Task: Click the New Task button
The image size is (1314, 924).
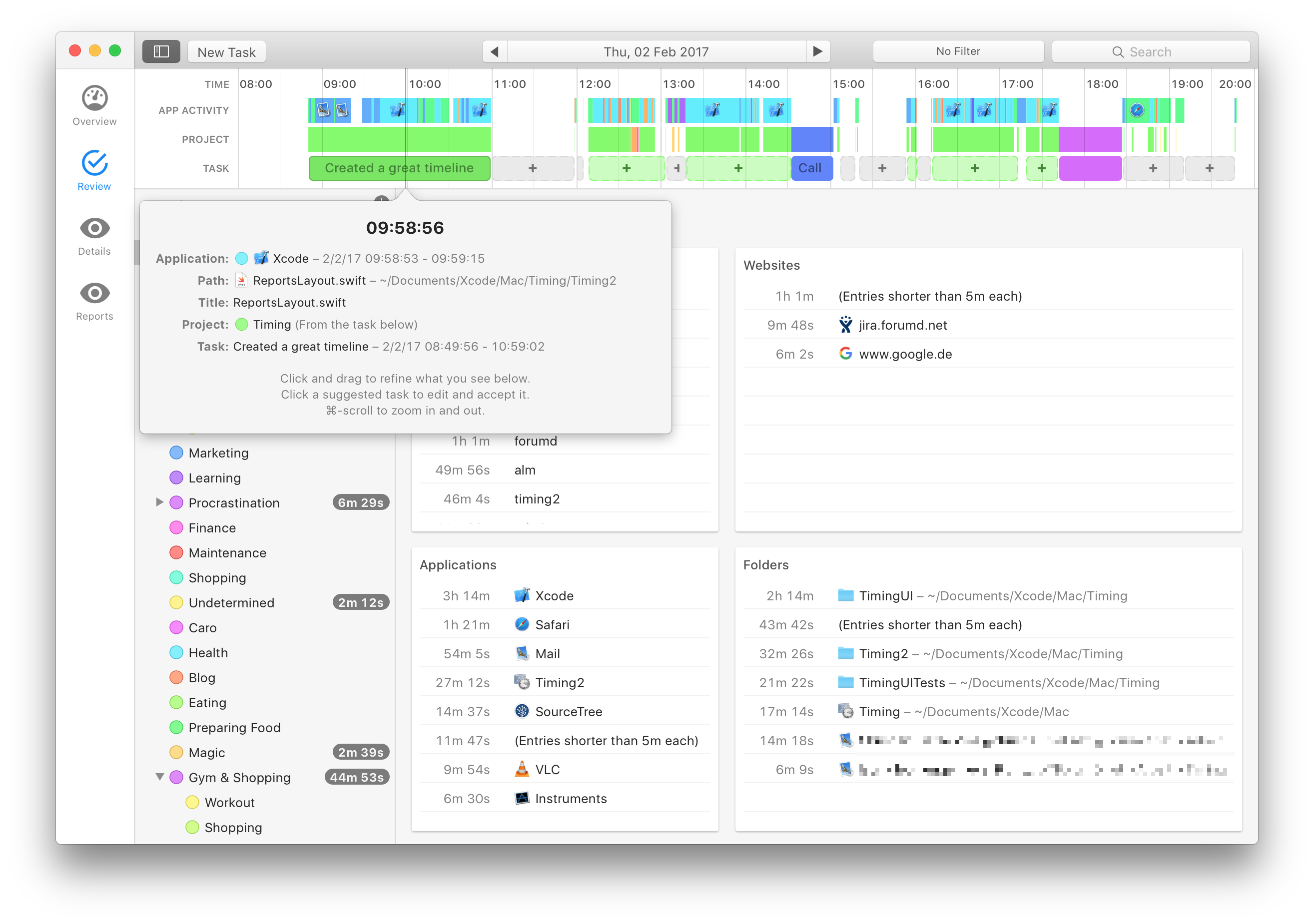Action: [226, 52]
